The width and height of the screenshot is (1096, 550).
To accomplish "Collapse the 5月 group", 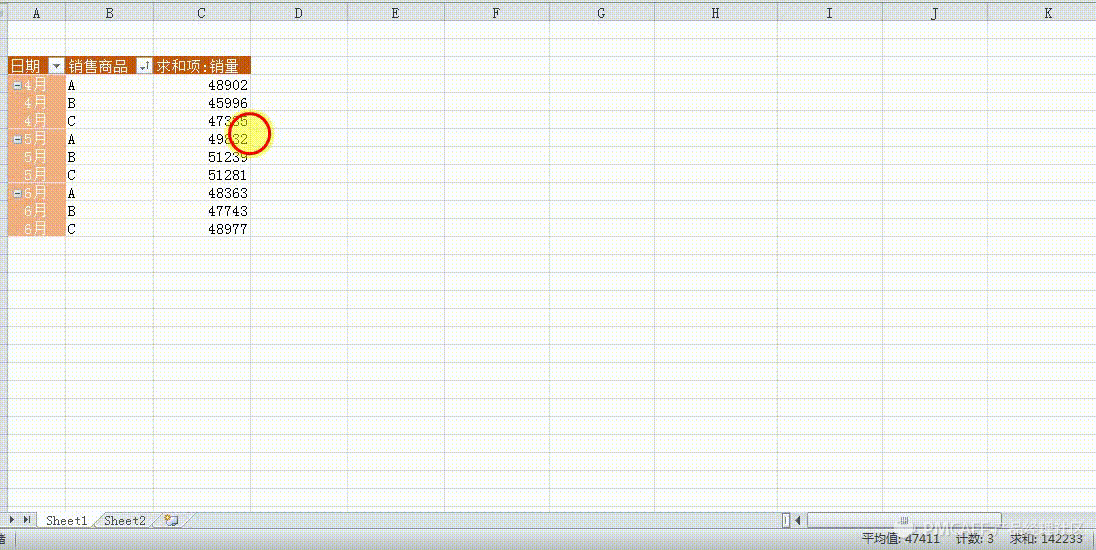I will coord(17,139).
